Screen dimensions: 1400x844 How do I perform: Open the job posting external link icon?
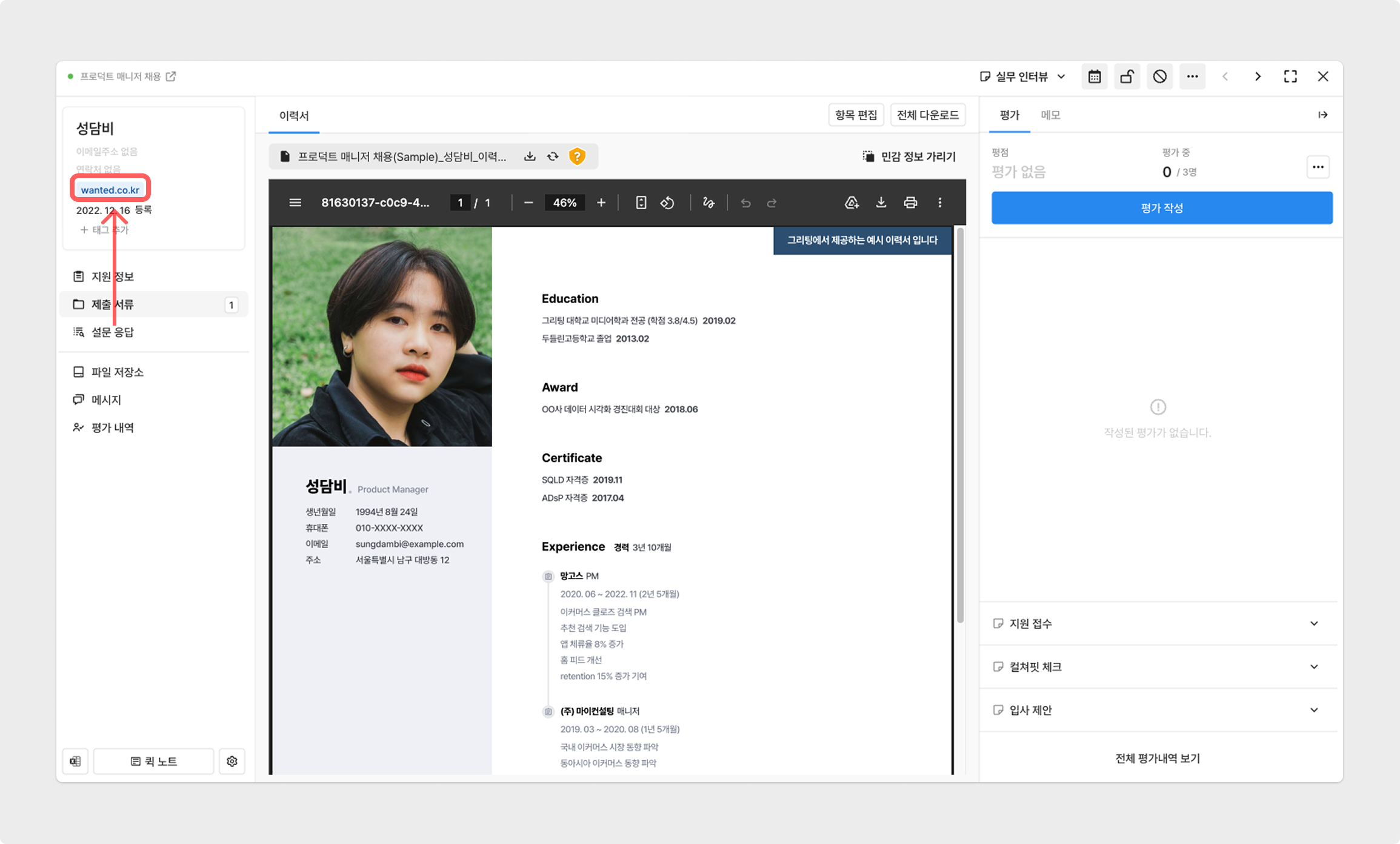[x=171, y=76]
